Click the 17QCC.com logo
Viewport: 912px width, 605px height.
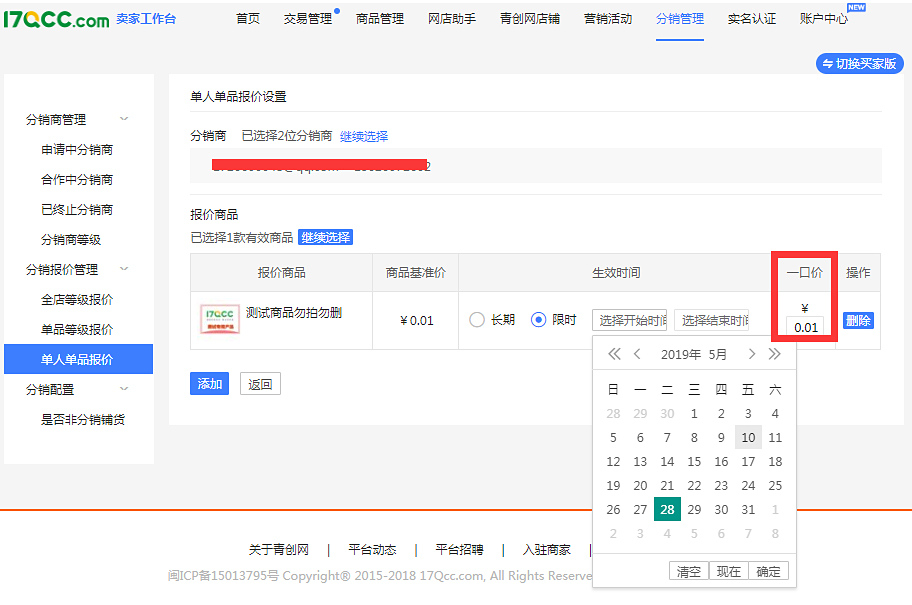click(x=55, y=21)
